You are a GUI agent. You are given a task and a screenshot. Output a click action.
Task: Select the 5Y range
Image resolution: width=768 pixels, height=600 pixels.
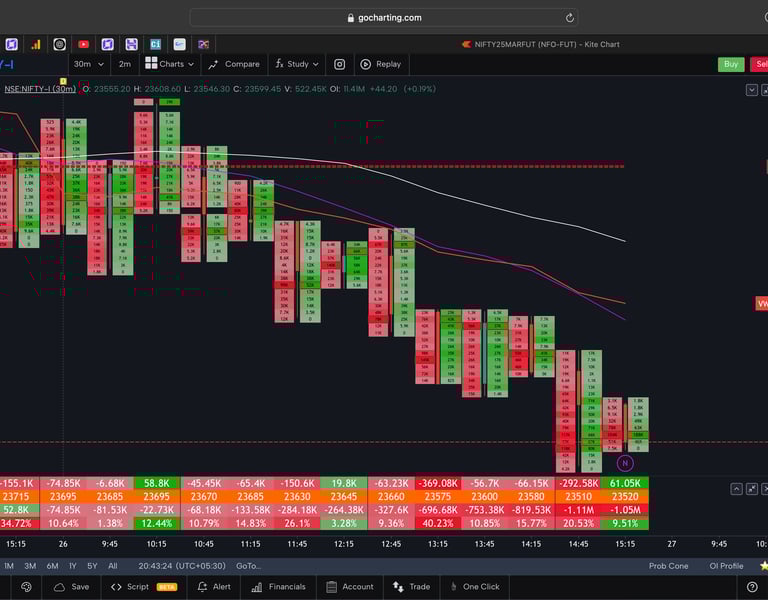click(92, 566)
